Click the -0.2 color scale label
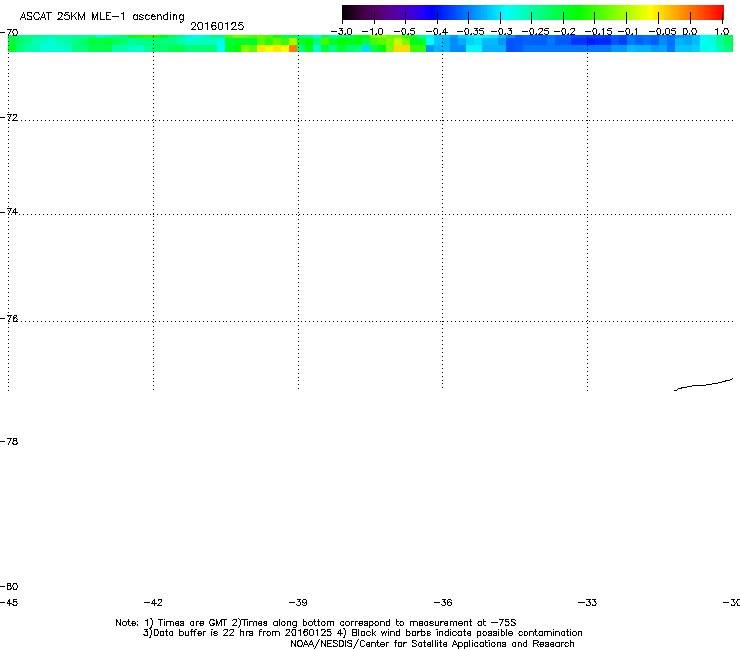The image size is (740, 650). pos(565,32)
